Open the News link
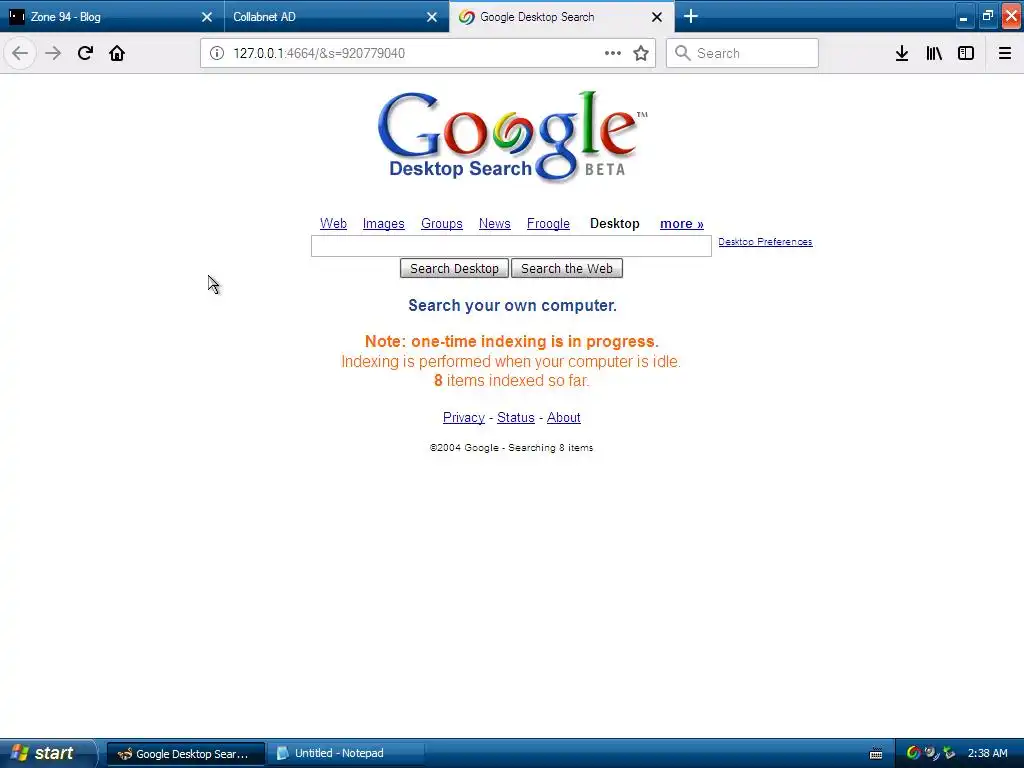 point(494,223)
